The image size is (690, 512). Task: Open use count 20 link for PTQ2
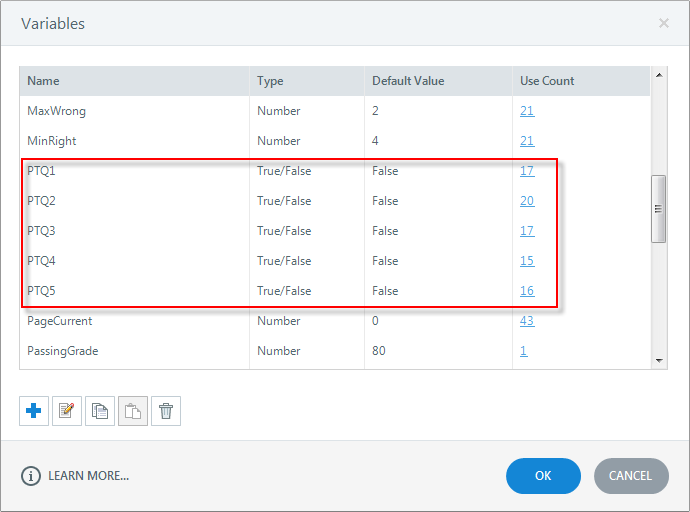pyautogui.click(x=527, y=201)
